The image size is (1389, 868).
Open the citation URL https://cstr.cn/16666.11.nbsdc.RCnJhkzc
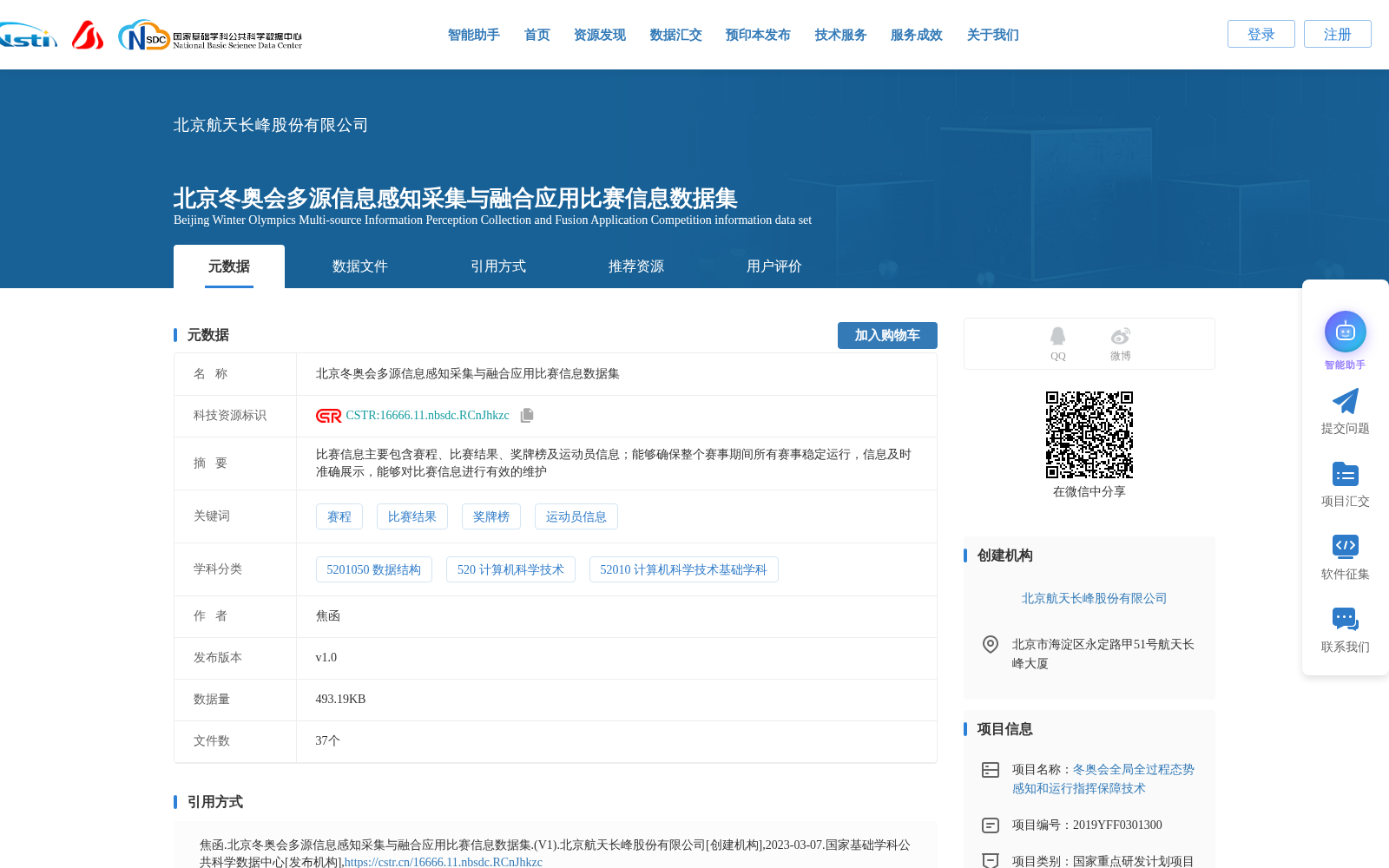[x=444, y=862]
